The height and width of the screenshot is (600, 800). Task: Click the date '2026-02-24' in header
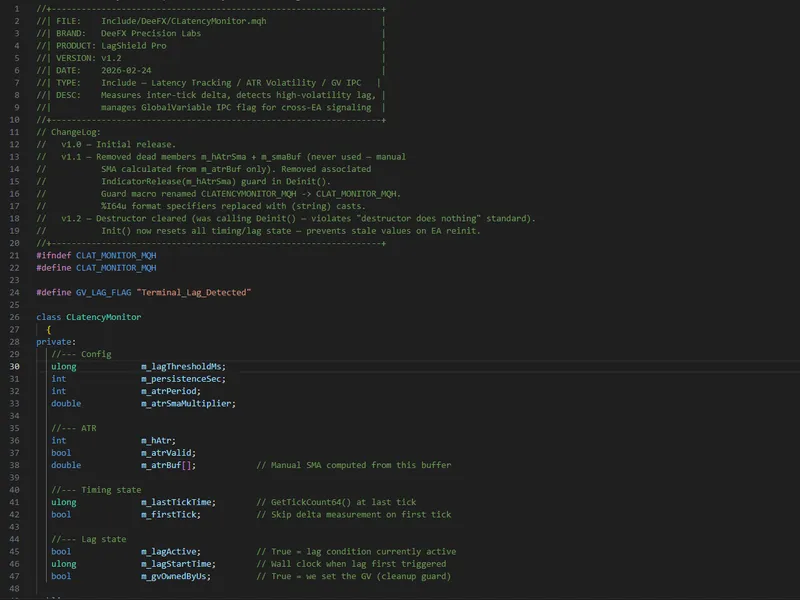pos(126,70)
